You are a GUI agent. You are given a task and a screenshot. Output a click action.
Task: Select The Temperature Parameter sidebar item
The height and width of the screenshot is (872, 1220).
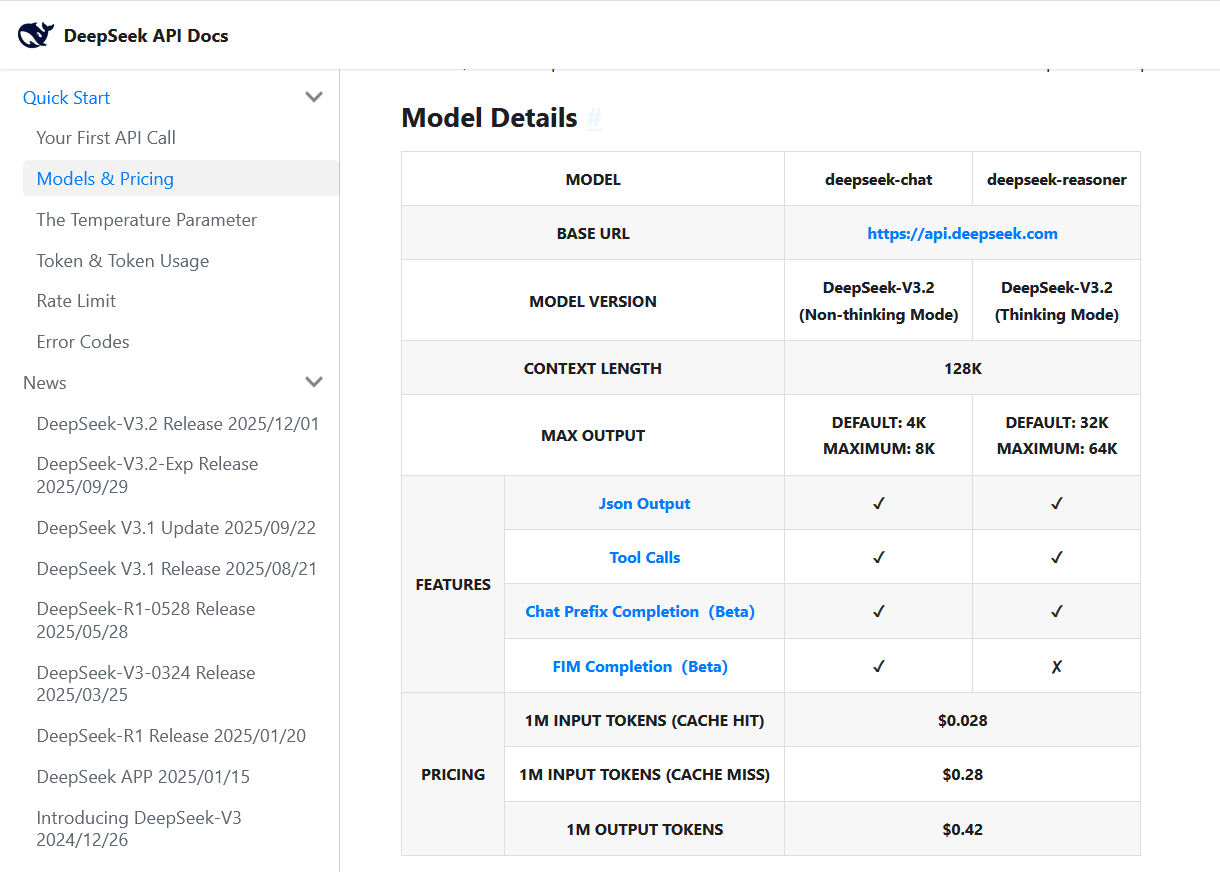point(146,219)
